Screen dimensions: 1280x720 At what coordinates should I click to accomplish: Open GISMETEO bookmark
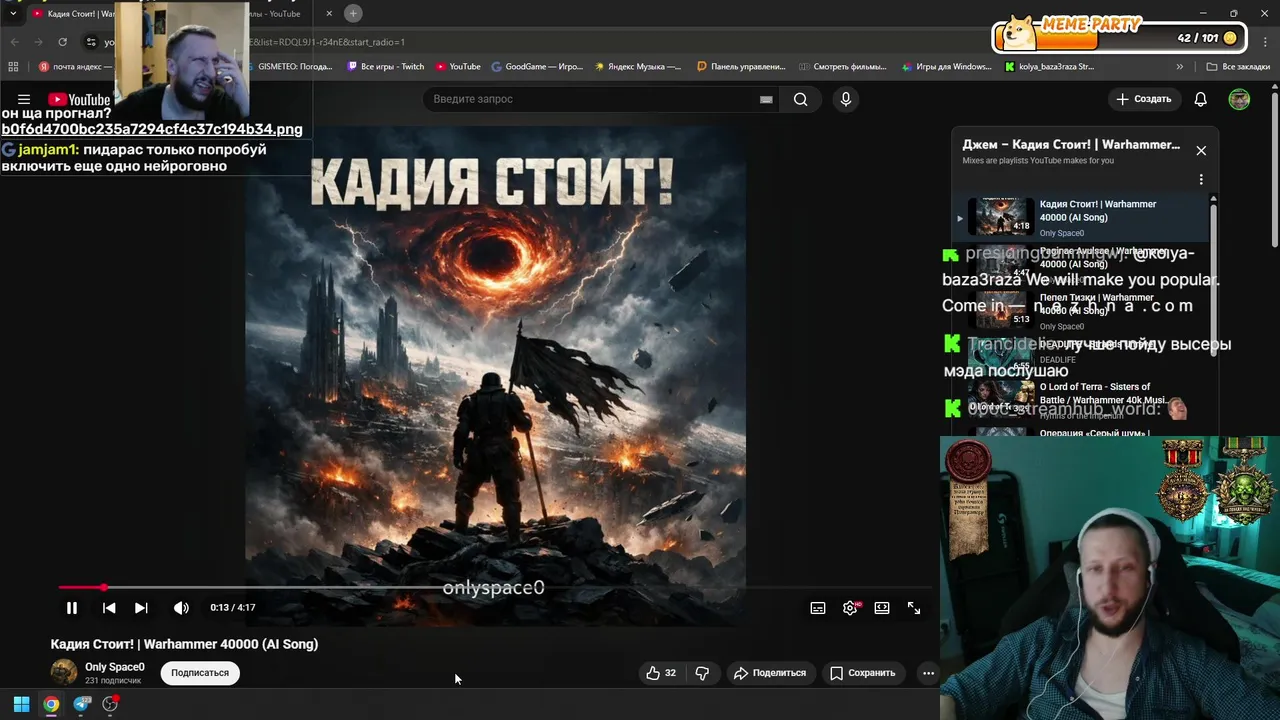pyautogui.click(x=288, y=67)
